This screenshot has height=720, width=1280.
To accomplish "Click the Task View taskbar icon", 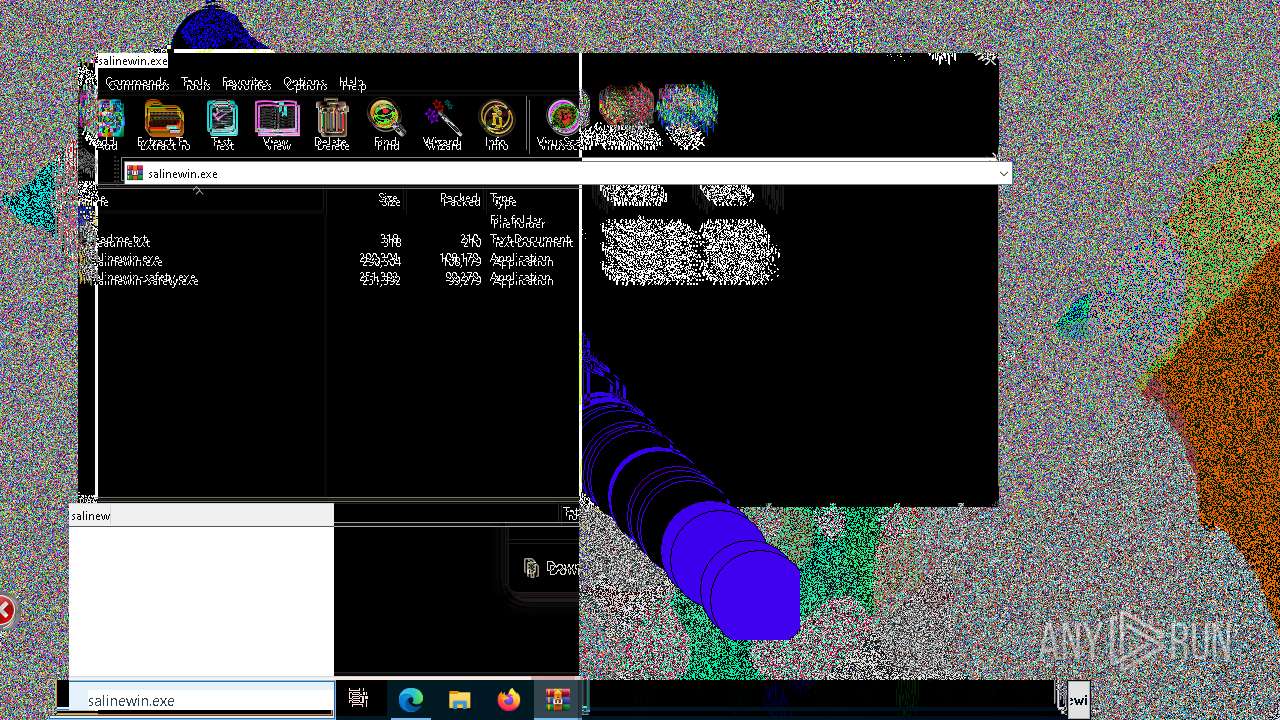I will [358, 699].
